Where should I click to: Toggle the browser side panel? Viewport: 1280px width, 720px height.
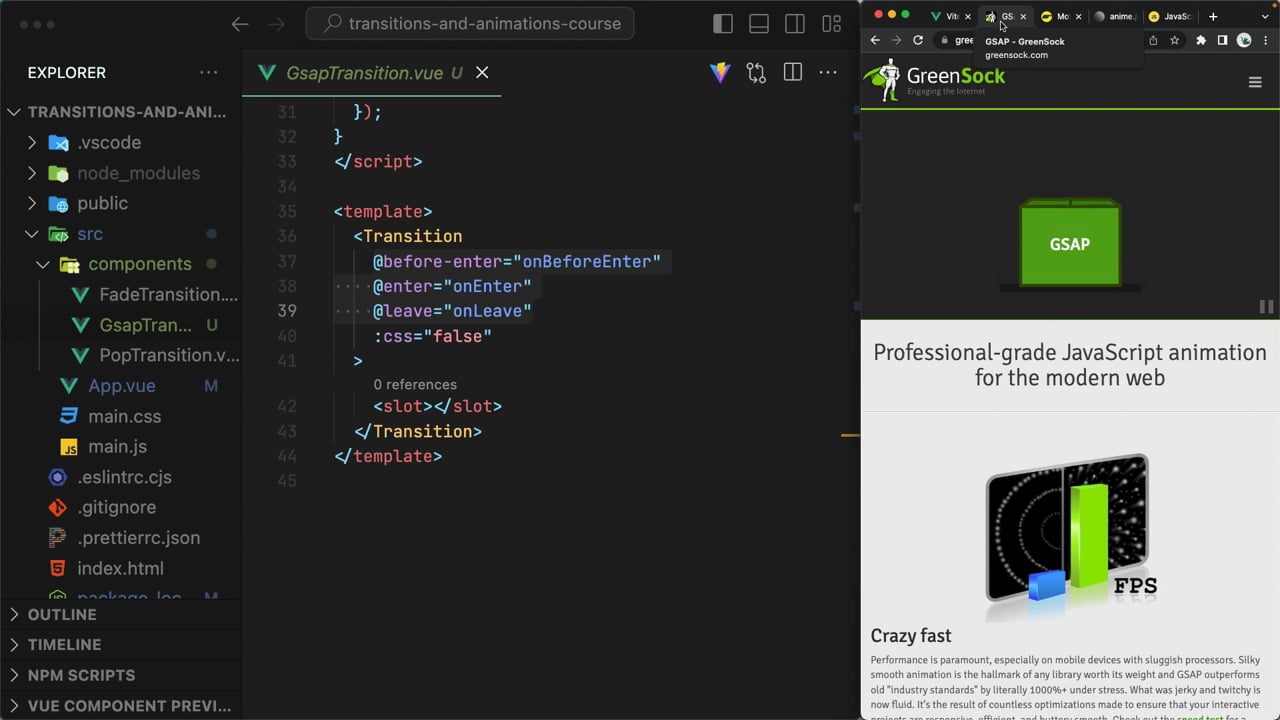pyautogui.click(x=1222, y=40)
